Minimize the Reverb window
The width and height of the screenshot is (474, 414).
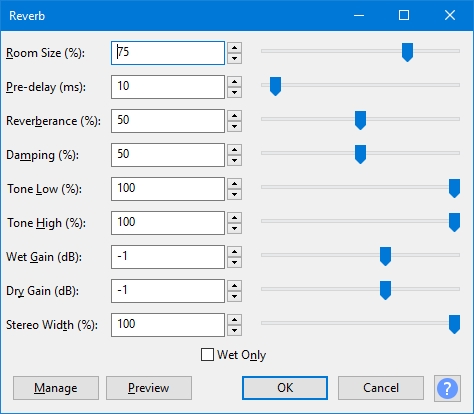pyautogui.click(x=359, y=15)
